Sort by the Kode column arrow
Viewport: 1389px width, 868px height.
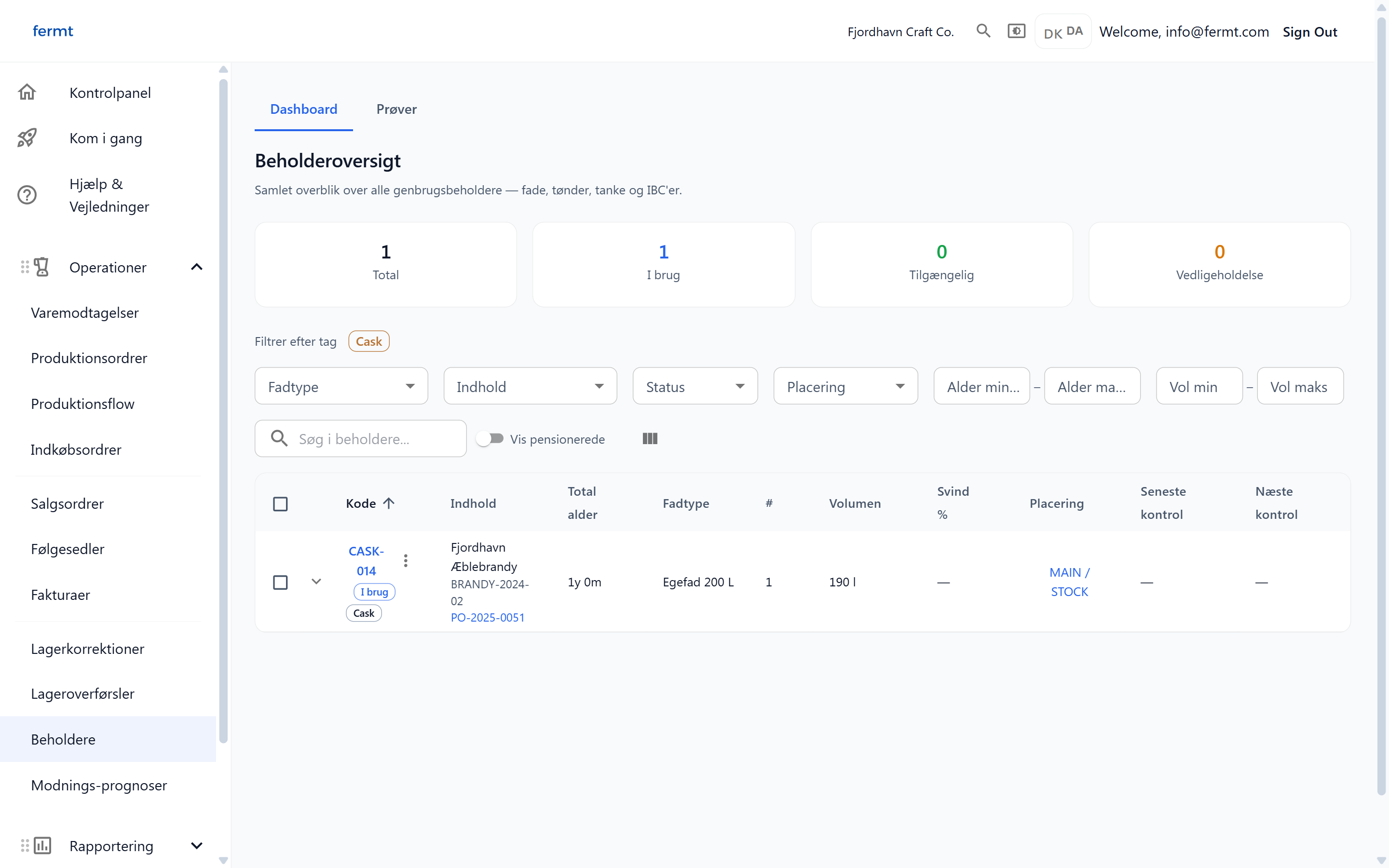click(x=389, y=503)
